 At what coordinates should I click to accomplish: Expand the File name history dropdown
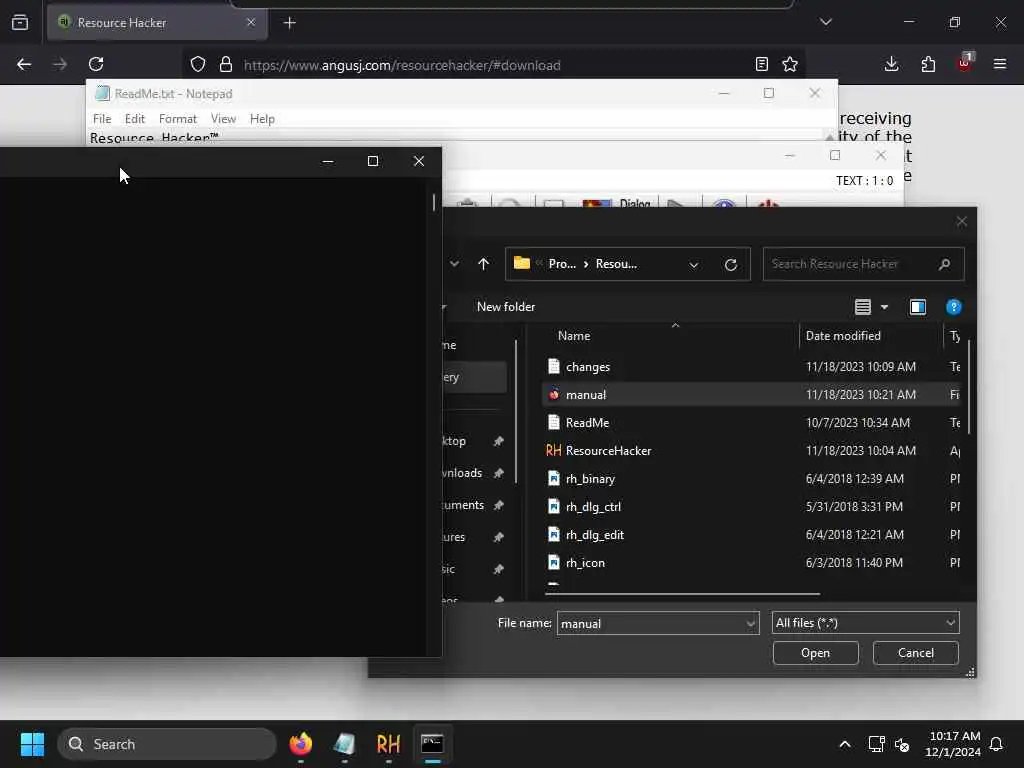pyautogui.click(x=751, y=623)
